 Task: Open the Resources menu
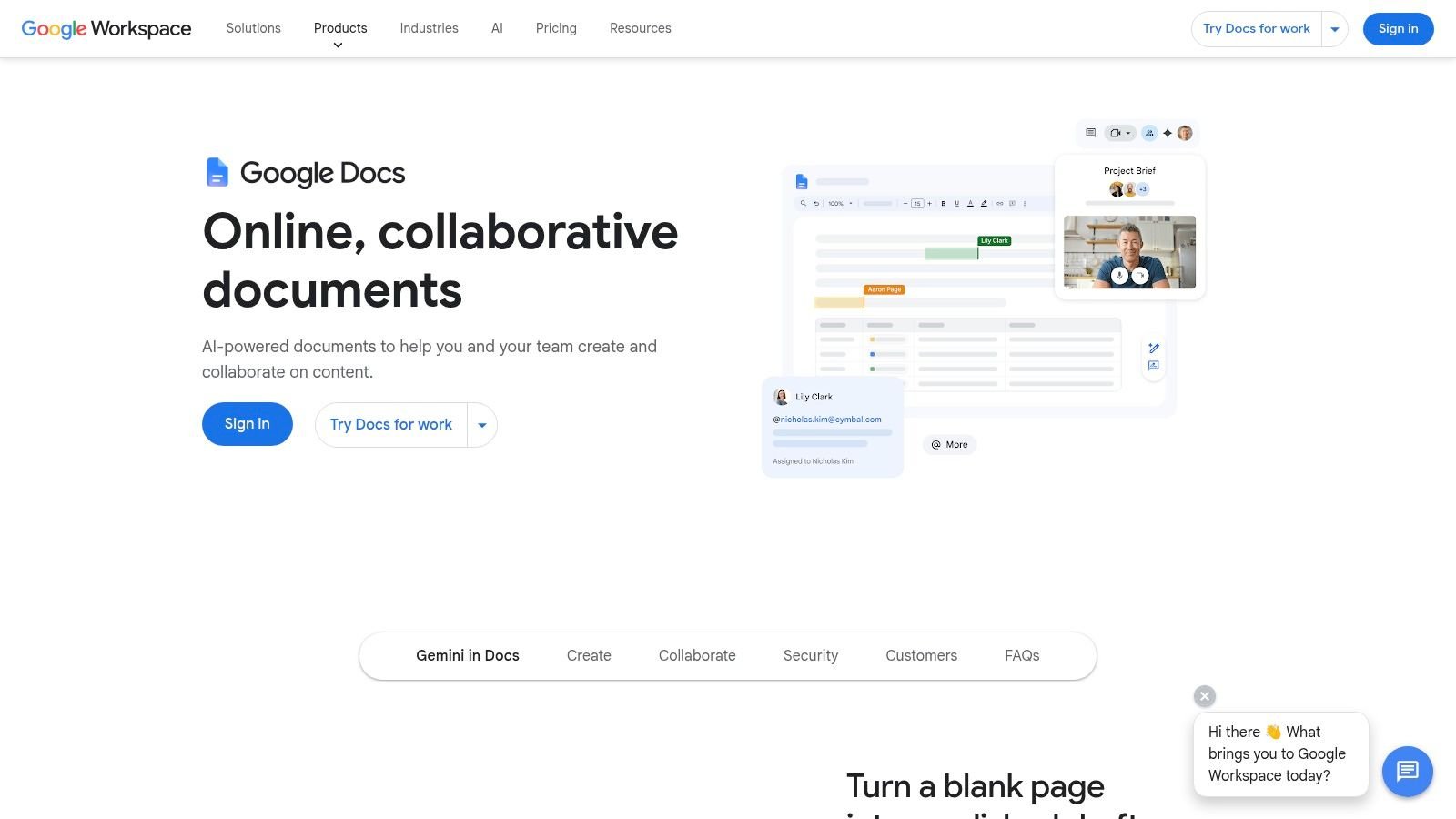coord(641,28)
